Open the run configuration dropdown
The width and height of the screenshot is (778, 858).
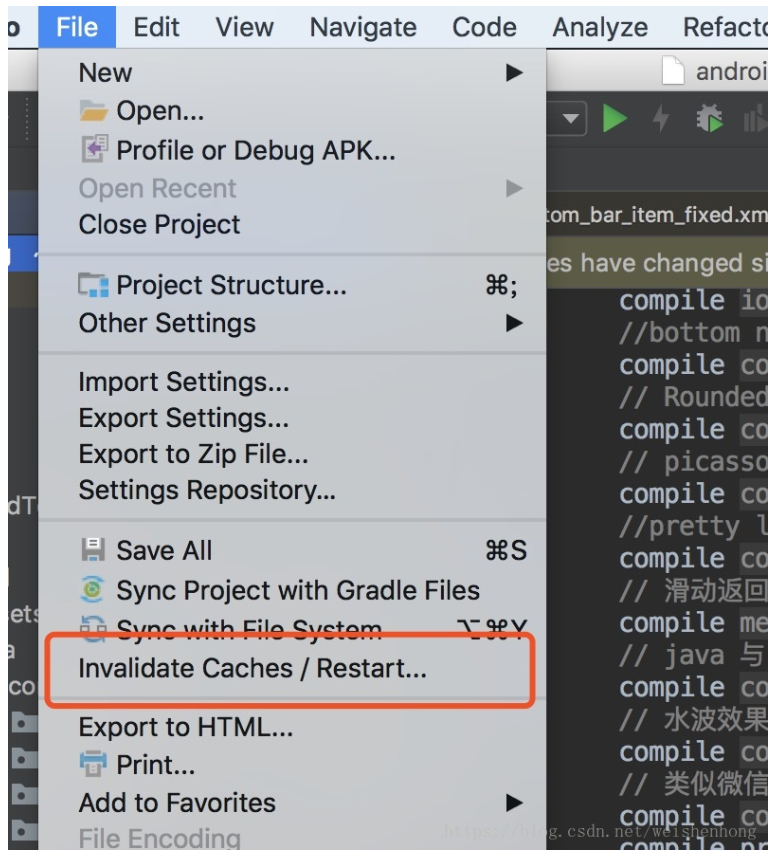[x=571, y=120]
